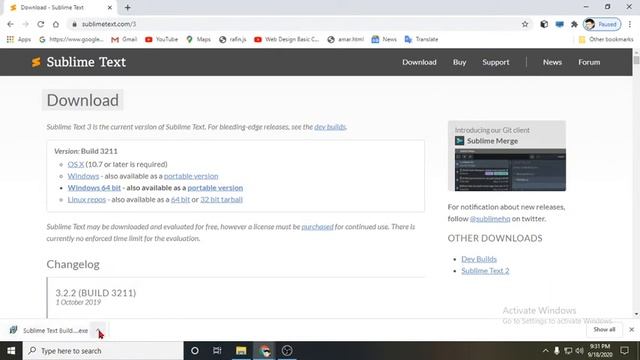
Task: Click the Paused profile button
Action: [x=602, y=24]
